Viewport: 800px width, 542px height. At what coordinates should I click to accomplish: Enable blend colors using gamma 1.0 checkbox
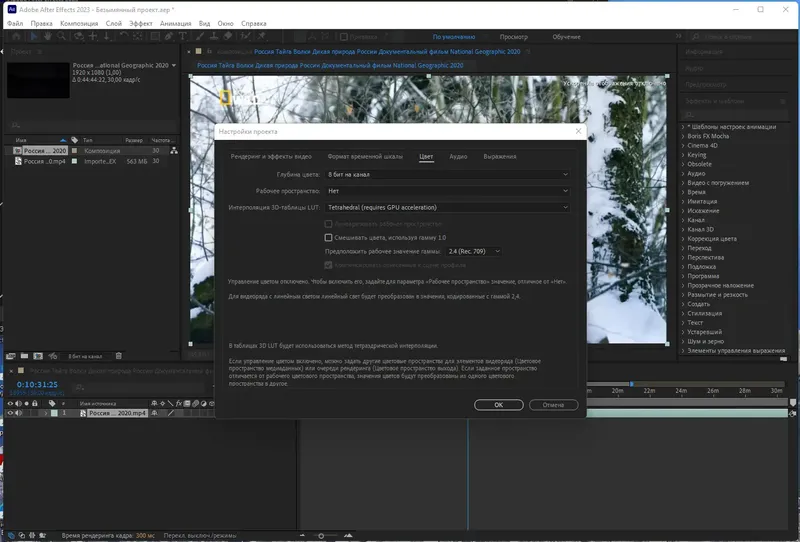[329, 237]
